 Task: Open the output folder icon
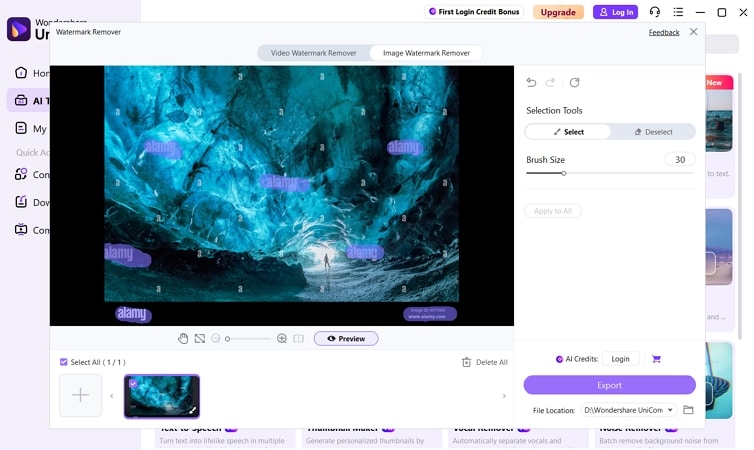tap(688, 410)
